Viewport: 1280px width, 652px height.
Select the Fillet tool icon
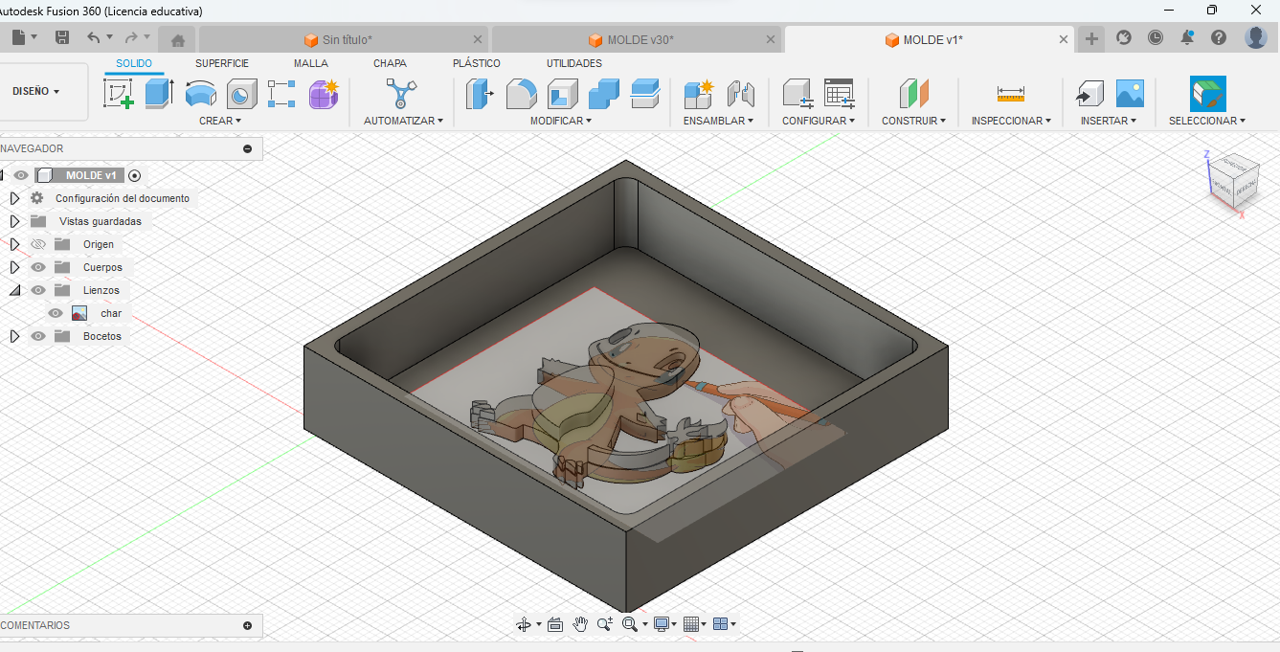[x=521, y=94]
